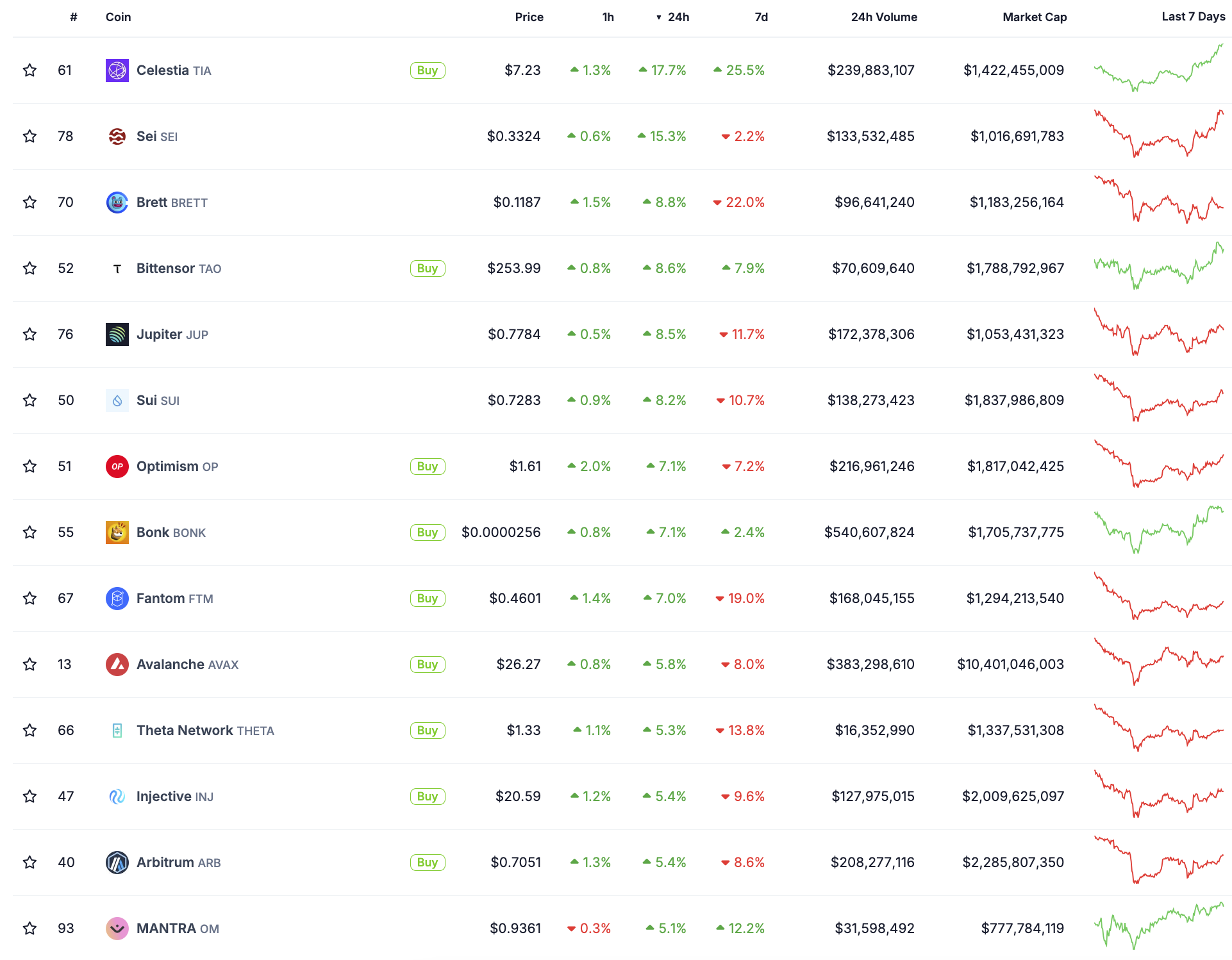Open Celestia's 7-day sparkline chart

click(1159, 68)
